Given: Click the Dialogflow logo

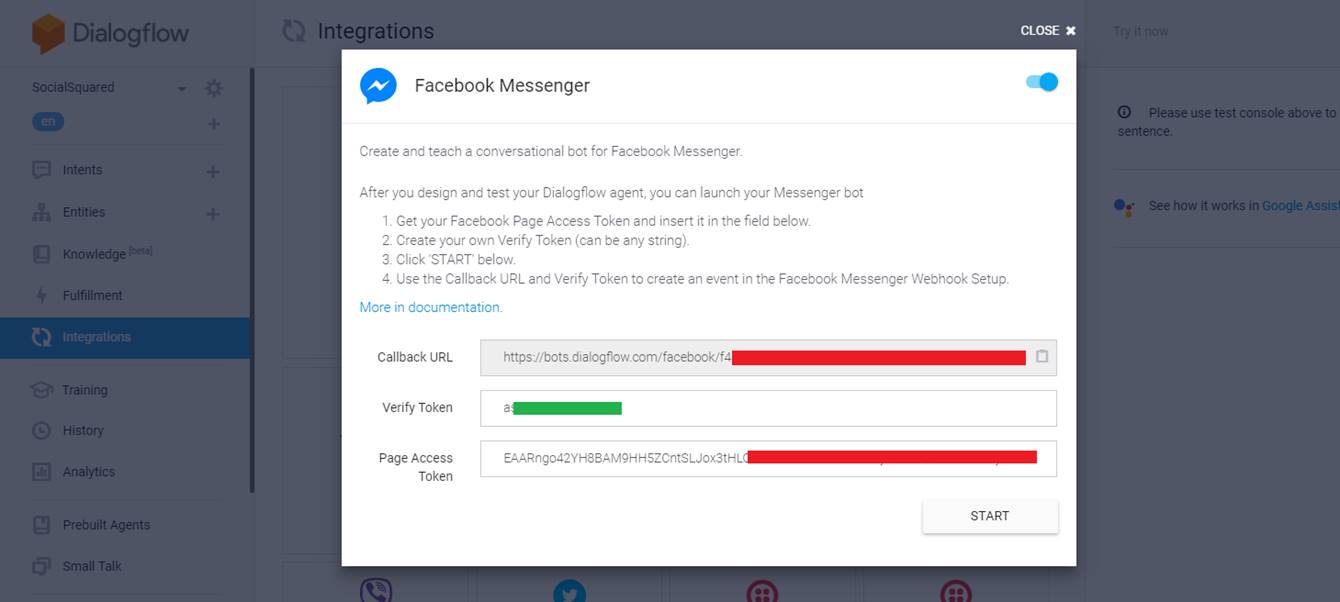Looking at the screenshot, I should (x=110, y=33).
